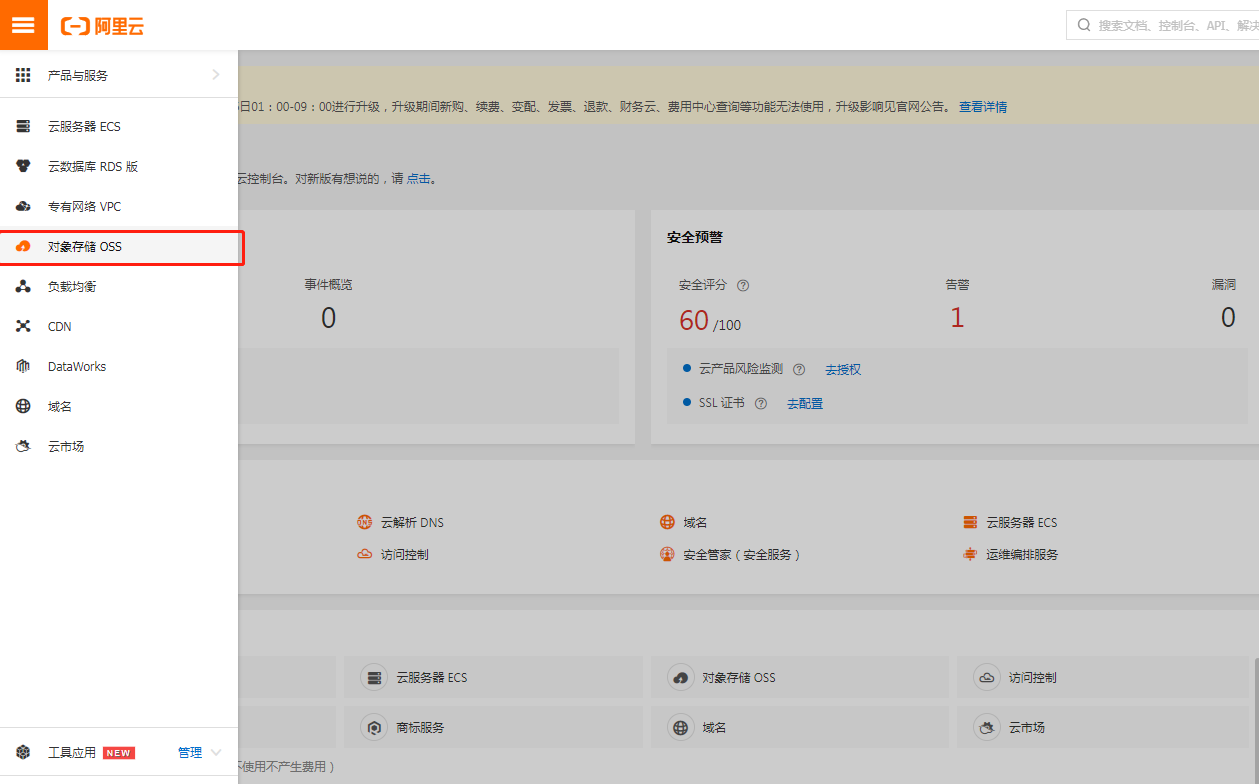Click the 云服务器 ECS product card
Screen dimensions: 1259x784
click(493, 678)
